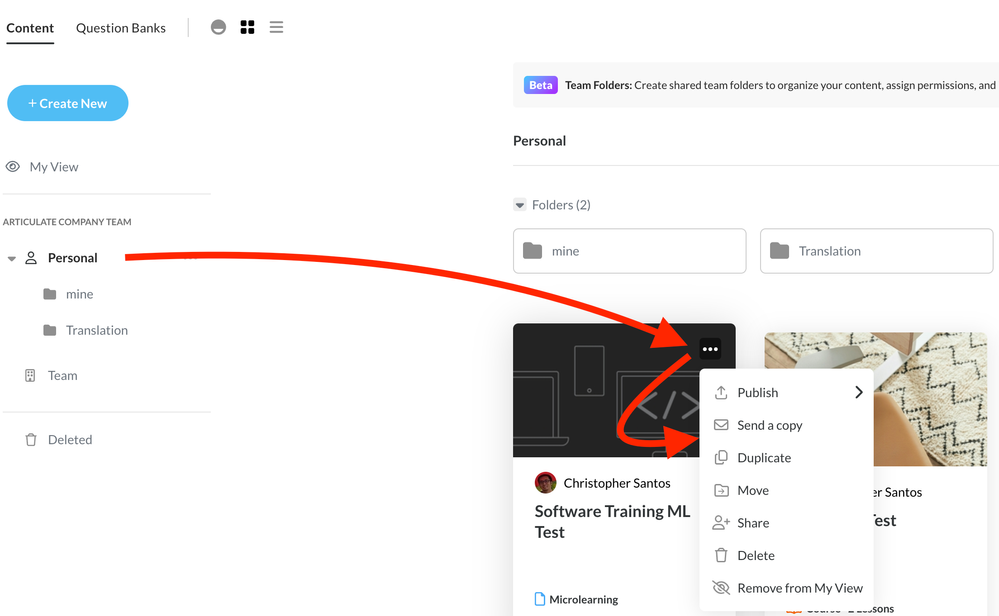Screen dimensions: 999x616
Task: Click Christopher Santos avatar on first card
Action: point(545,483)
